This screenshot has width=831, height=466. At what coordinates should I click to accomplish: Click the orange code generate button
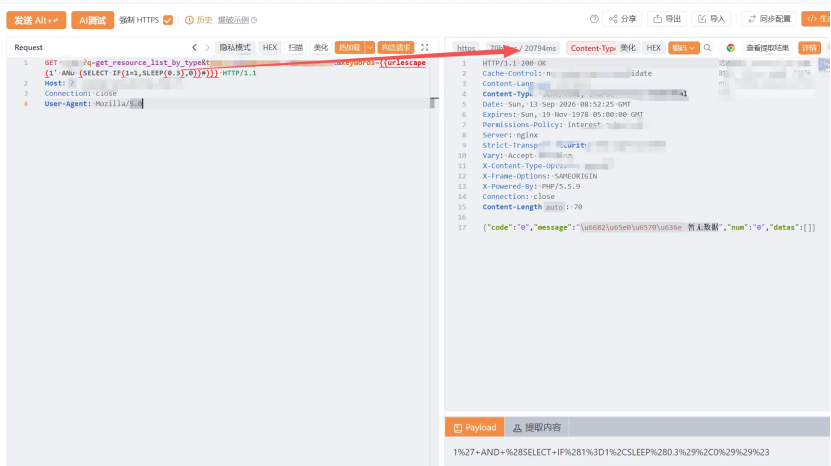(816, 19)
